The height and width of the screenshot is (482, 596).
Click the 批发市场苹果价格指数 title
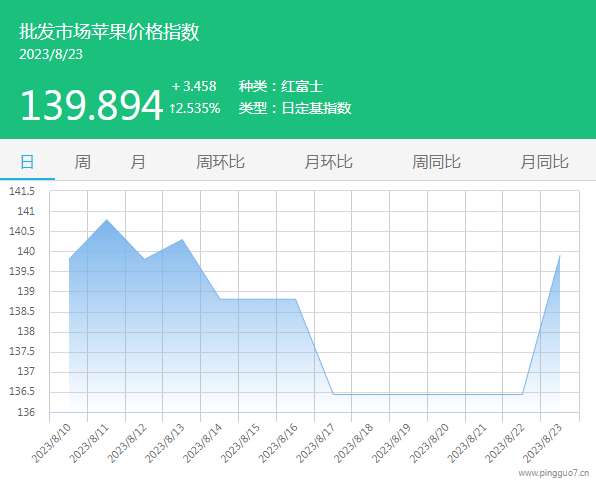pyautogui.click(x=109, y=32)
